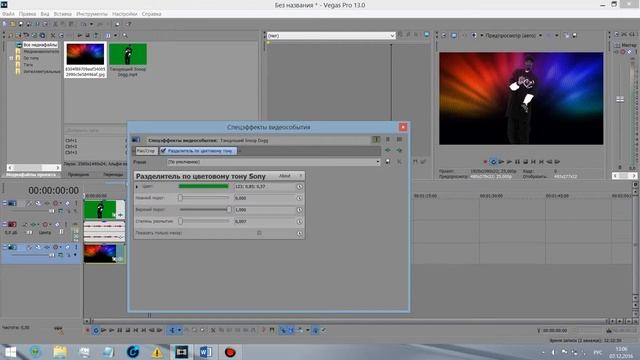Select All Media Files tree item
This screenshot has height=360, width=640.
click(x=40, y=45)
